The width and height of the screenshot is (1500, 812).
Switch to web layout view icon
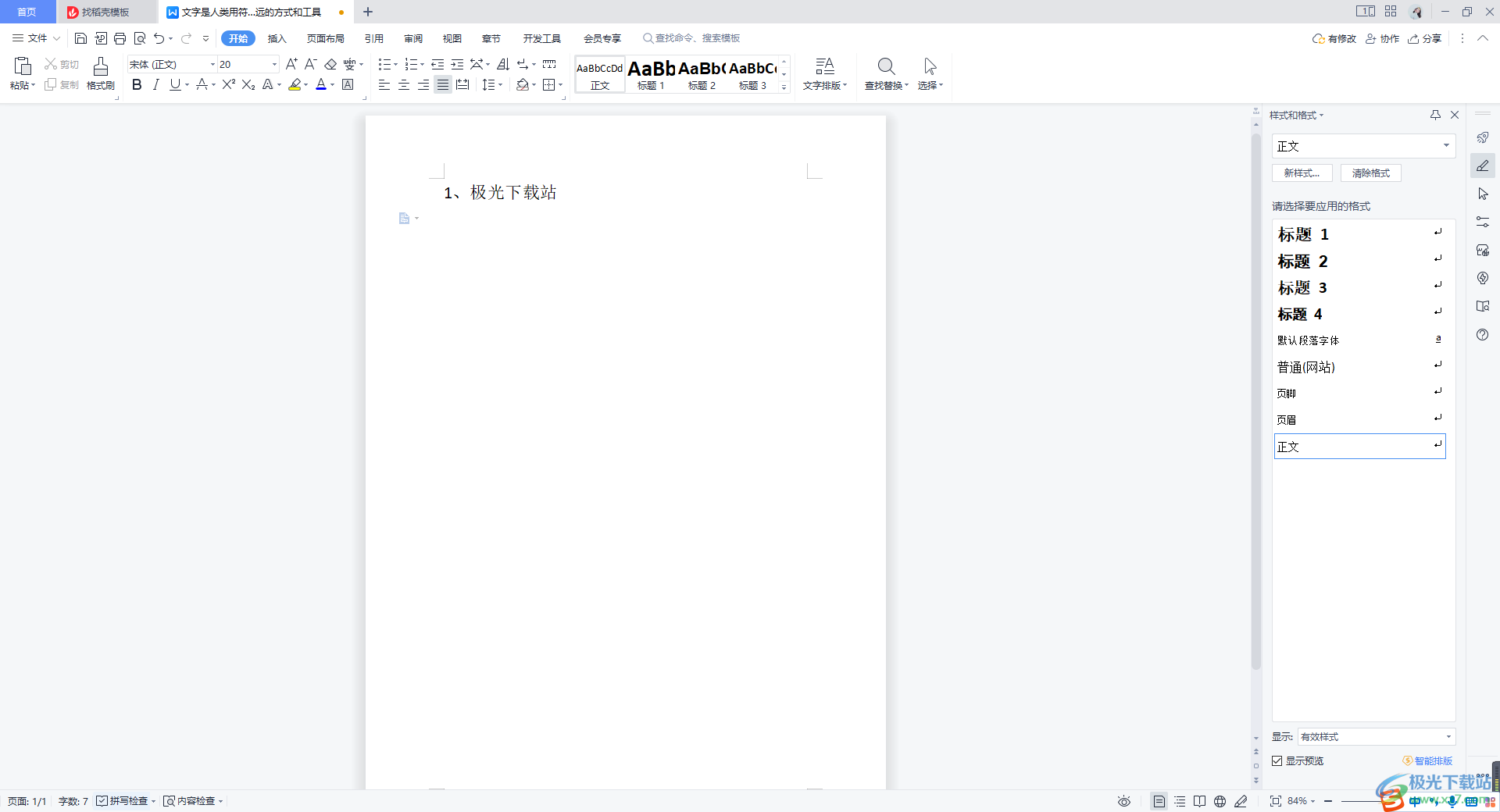click(x=1220, y=801)
